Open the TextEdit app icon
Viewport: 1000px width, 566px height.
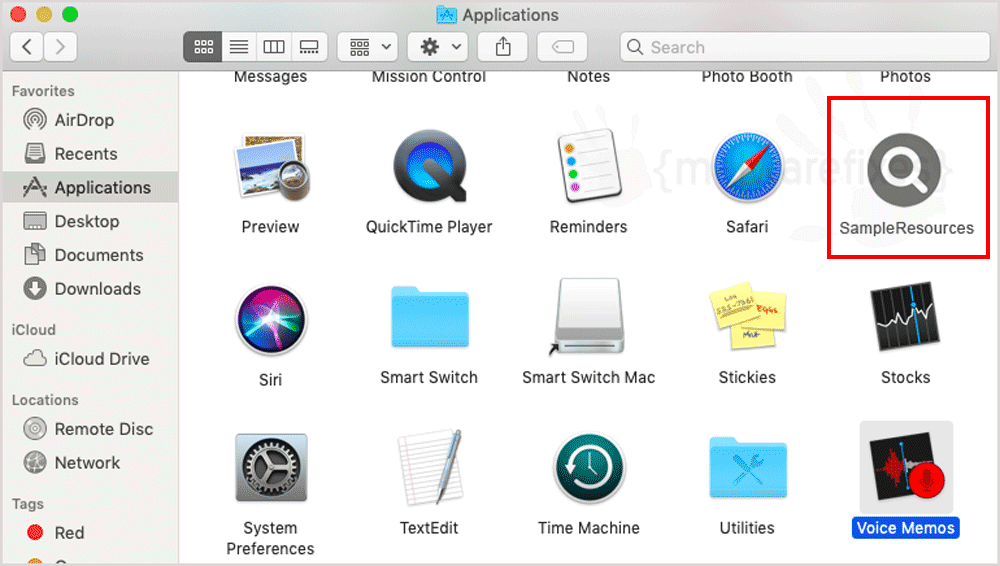coord(430,468)
